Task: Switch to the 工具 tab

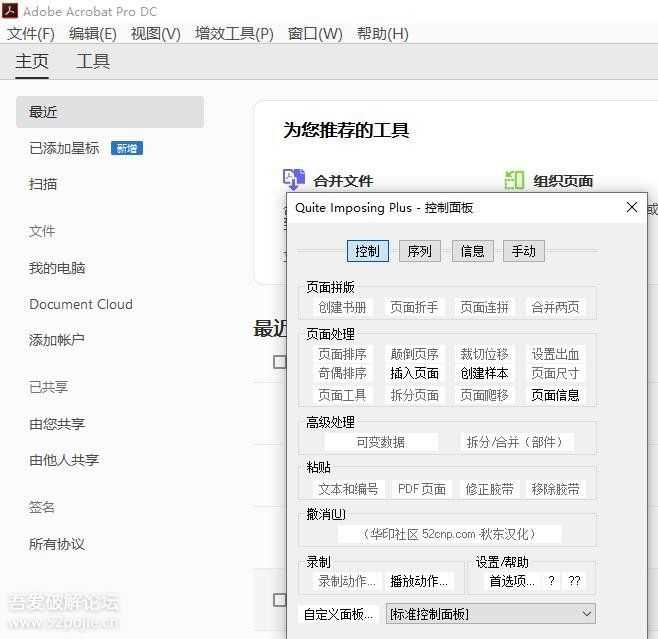Action: [93, 61]
